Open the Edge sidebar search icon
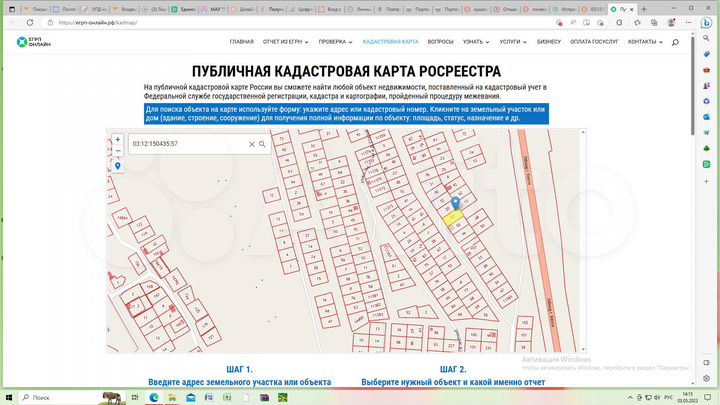Image resolution: width=720 pixels, height=405 pixels. click(706, 39)
